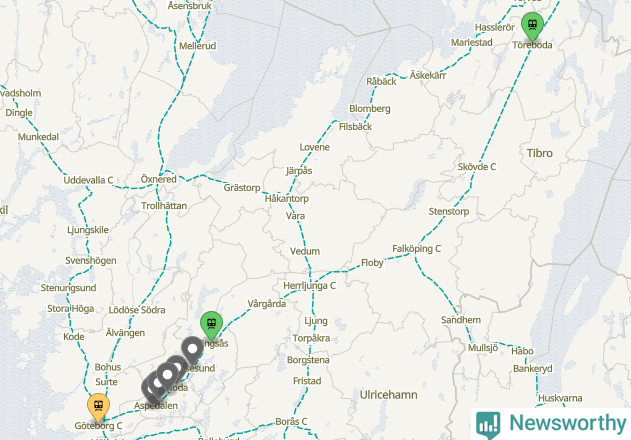Click the Öxnered station label

pyautogui.click(x=158, y=179)
